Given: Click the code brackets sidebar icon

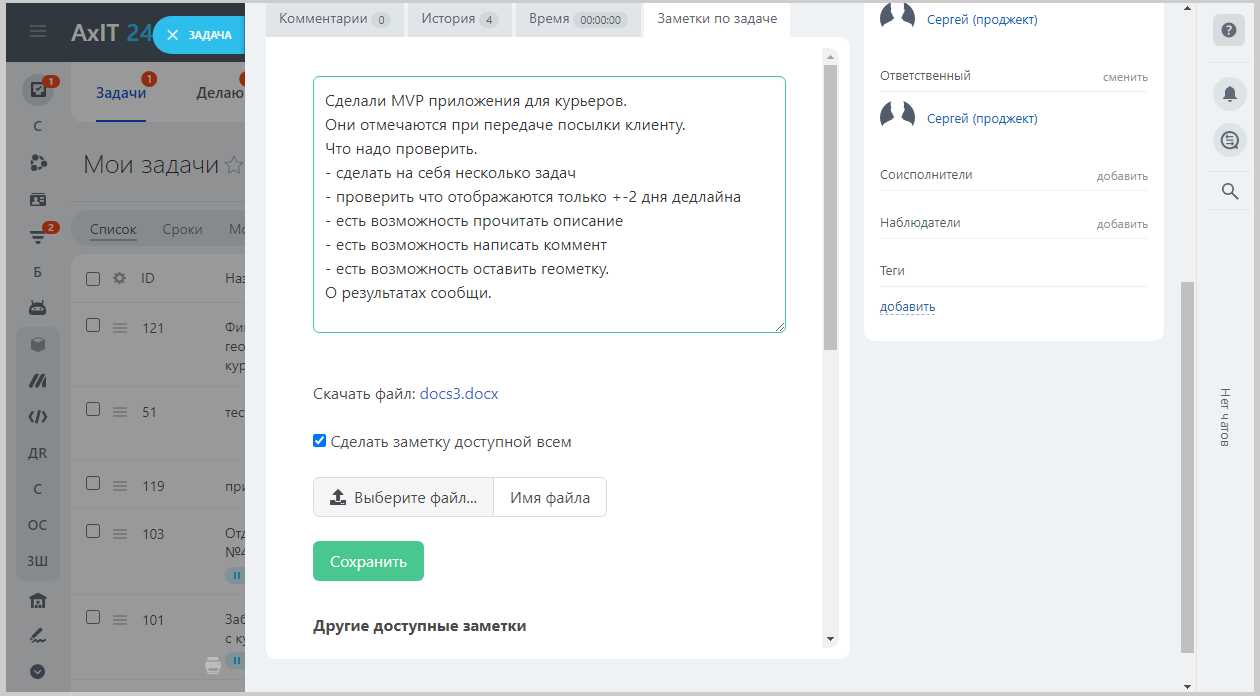Looking at the screenshot, I should [38, 417].
